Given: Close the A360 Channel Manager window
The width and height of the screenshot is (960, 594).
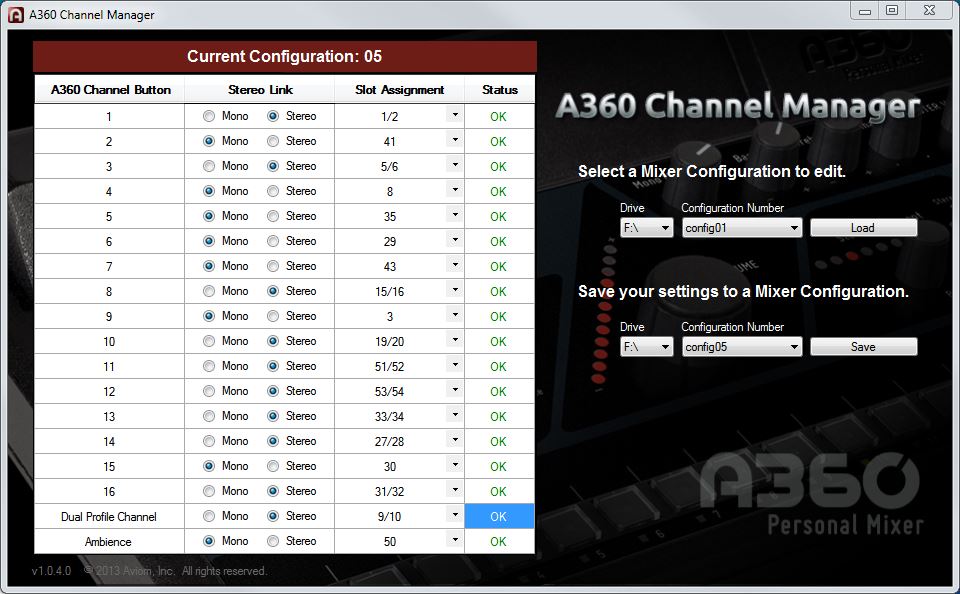Looking at the screenshot, I should (929, 10).
